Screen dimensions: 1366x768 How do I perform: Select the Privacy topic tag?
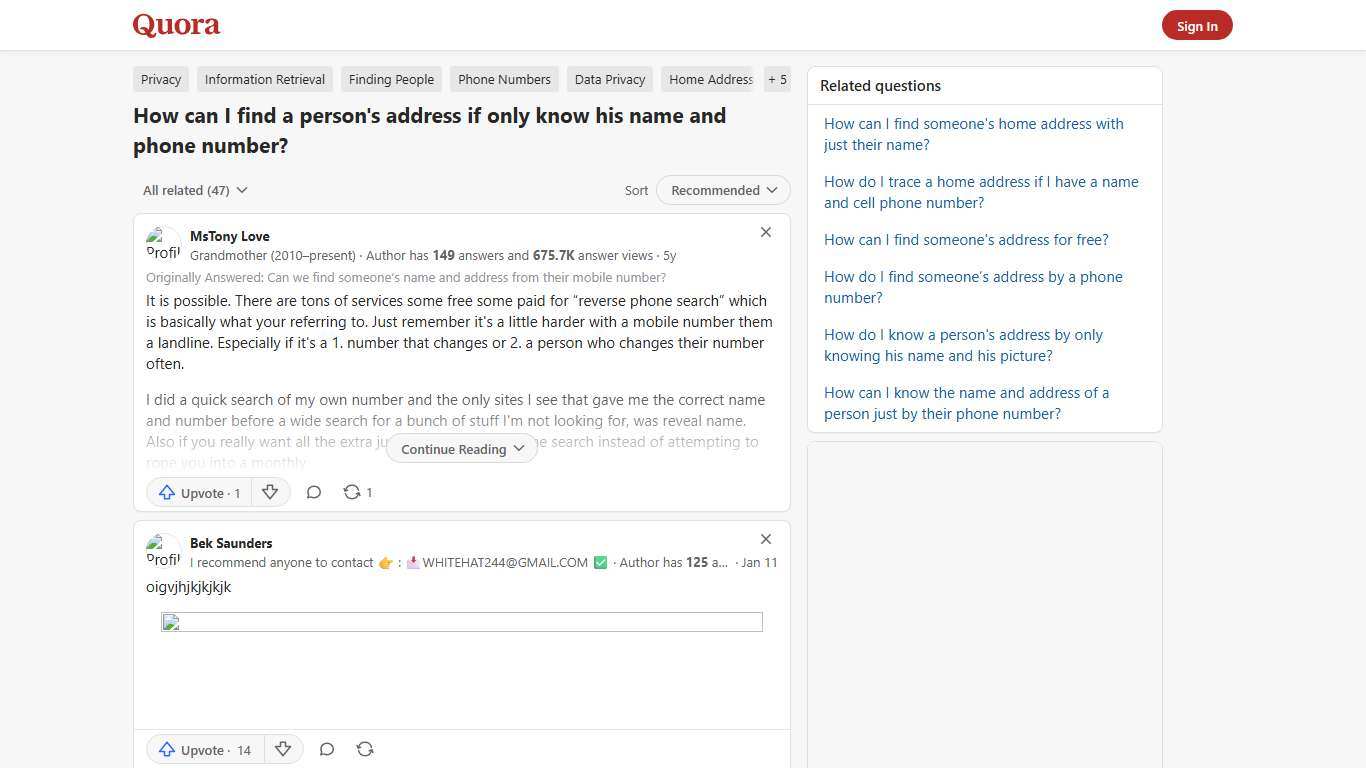point(161,79)
